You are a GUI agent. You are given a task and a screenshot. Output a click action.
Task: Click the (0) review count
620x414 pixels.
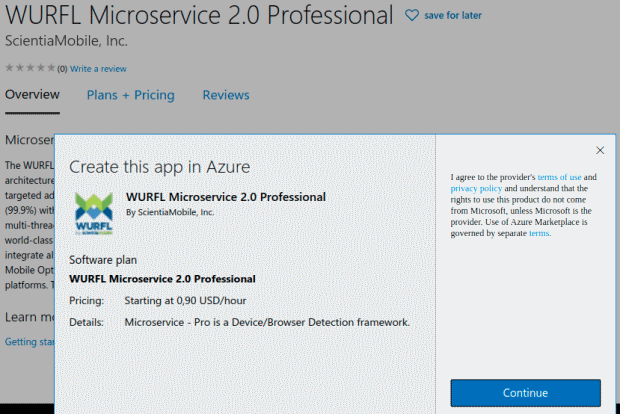click(62, 69)
